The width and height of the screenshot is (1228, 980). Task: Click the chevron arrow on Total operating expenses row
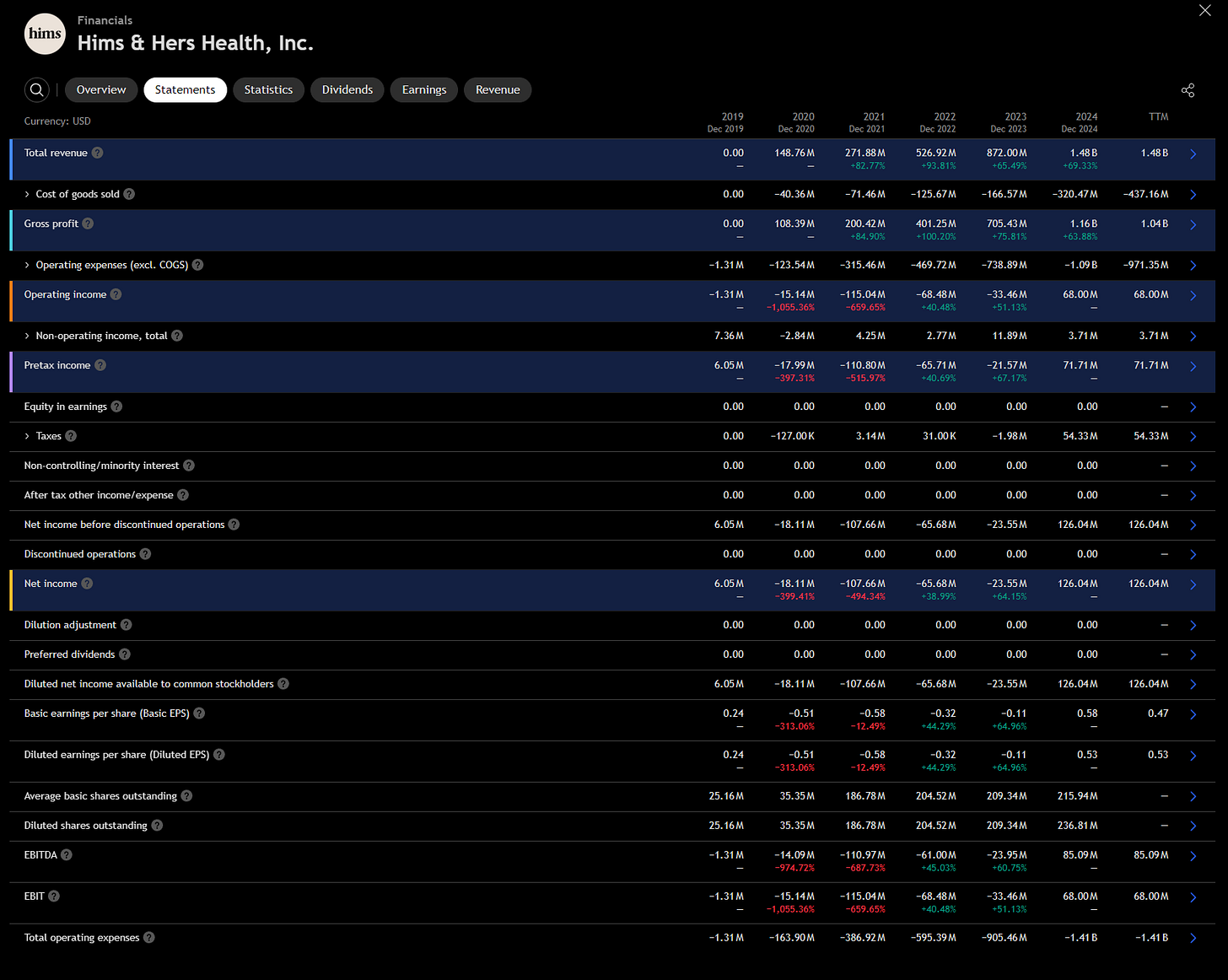(x=1193, y=939)
